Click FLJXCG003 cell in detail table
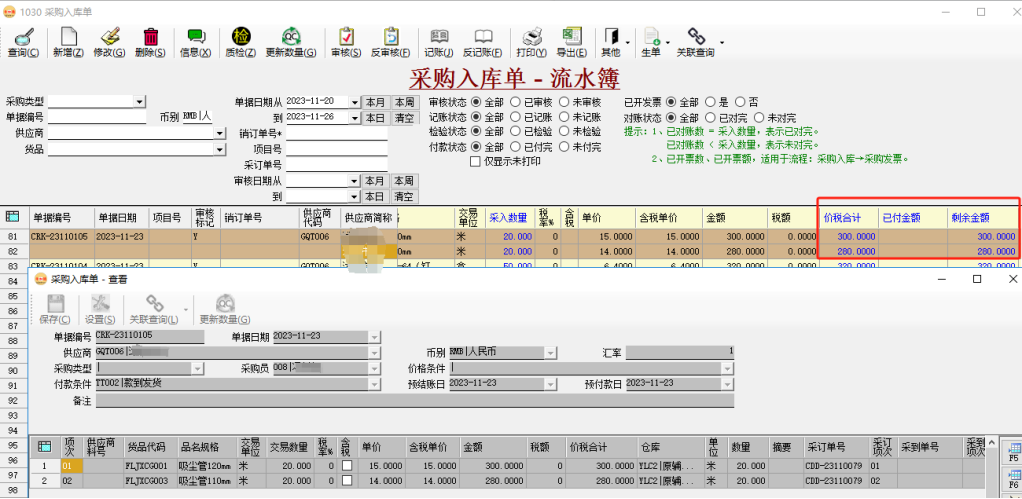The width and height of the screenshot is (1022, 499). (150, 480)
